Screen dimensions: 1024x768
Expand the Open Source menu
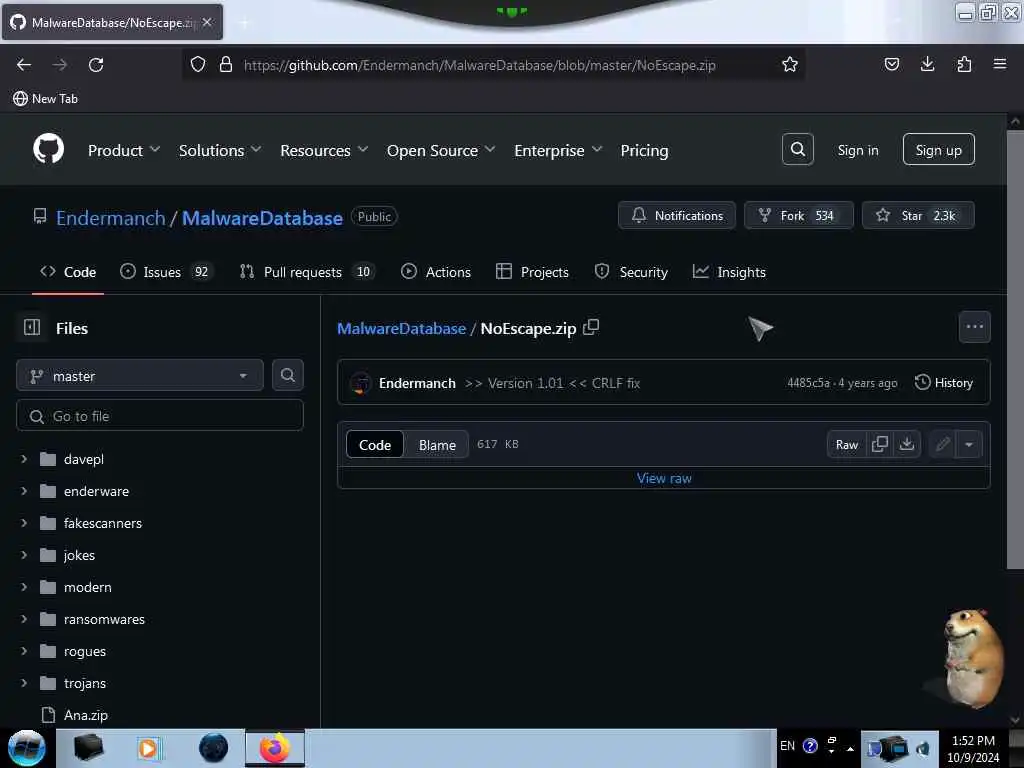pyautogui.click(x=441, y=150)
